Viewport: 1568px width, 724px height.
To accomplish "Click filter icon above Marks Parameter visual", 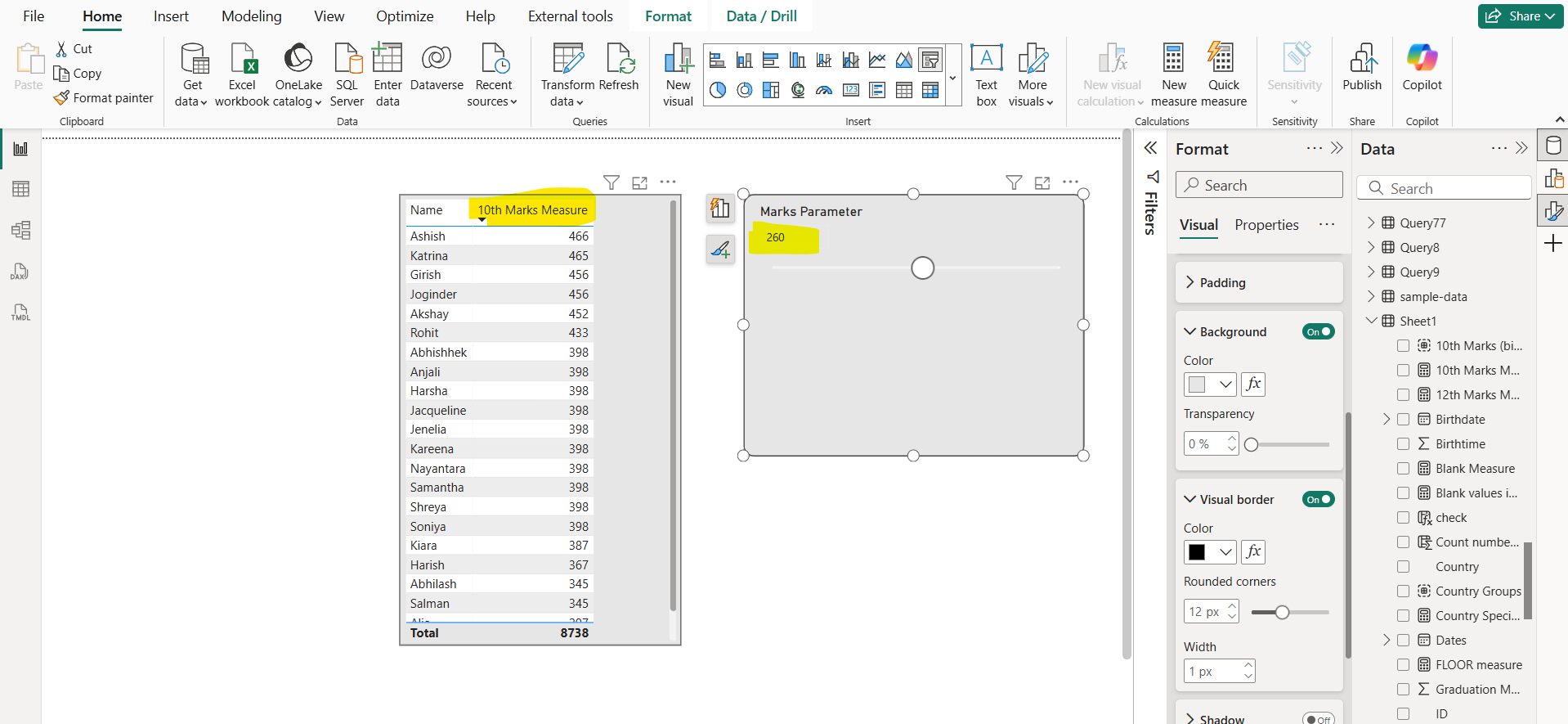I will pyautogui.click(x=1014, y=182).
